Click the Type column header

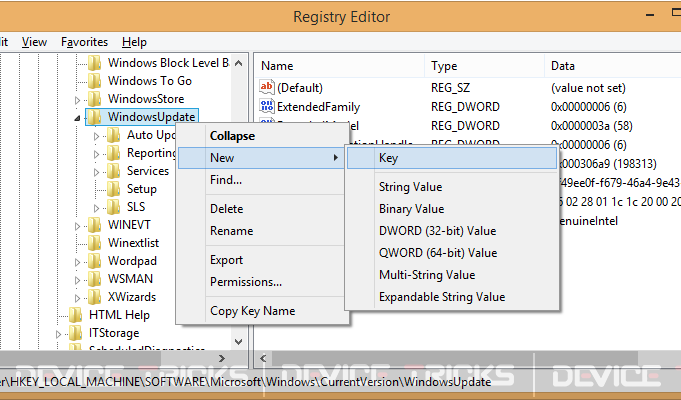(484, 66)
